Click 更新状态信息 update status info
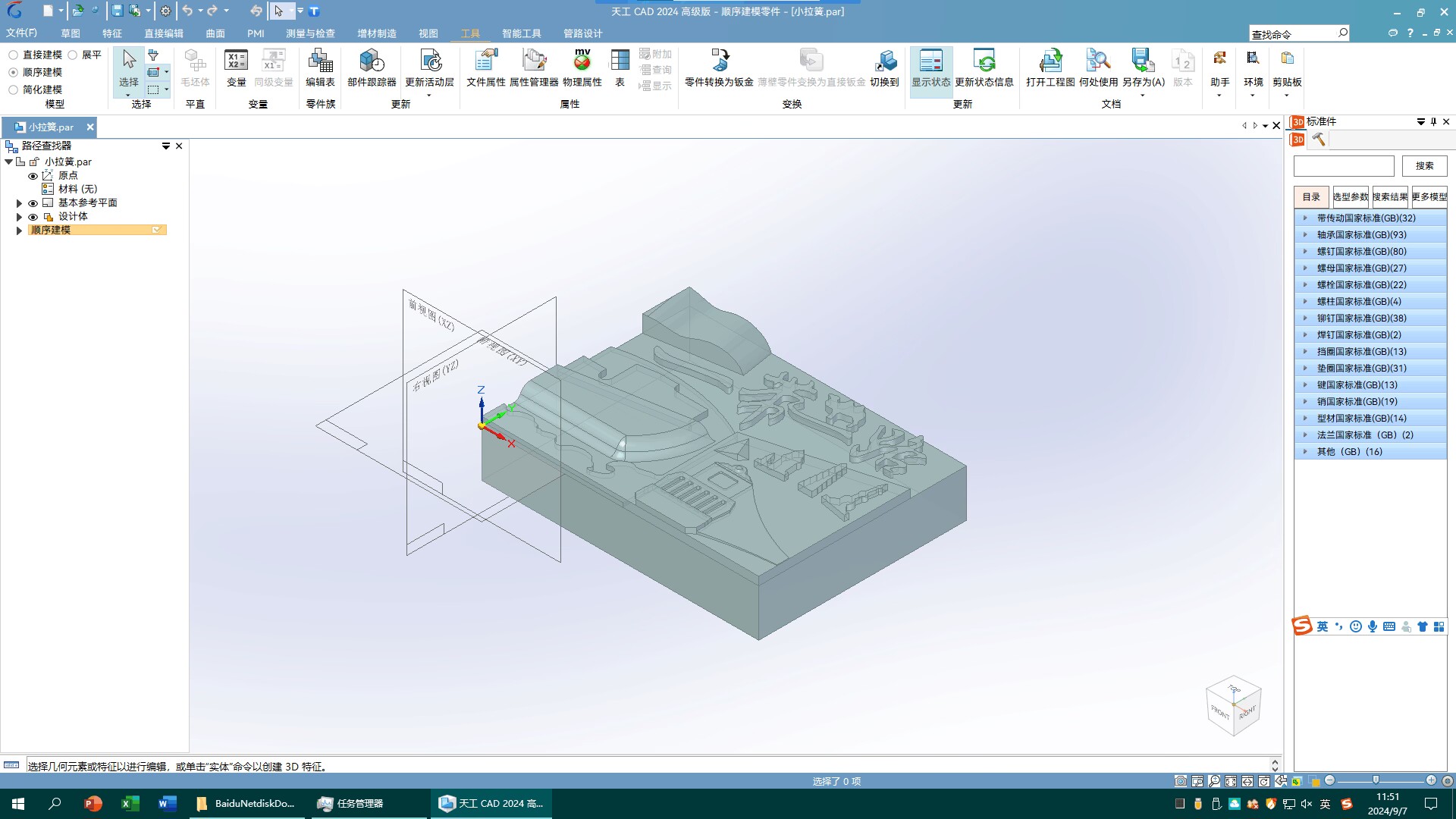Image resolution: width=1456 pixels, height=819 pixels. pyautogui.click(x=984, y=68)
